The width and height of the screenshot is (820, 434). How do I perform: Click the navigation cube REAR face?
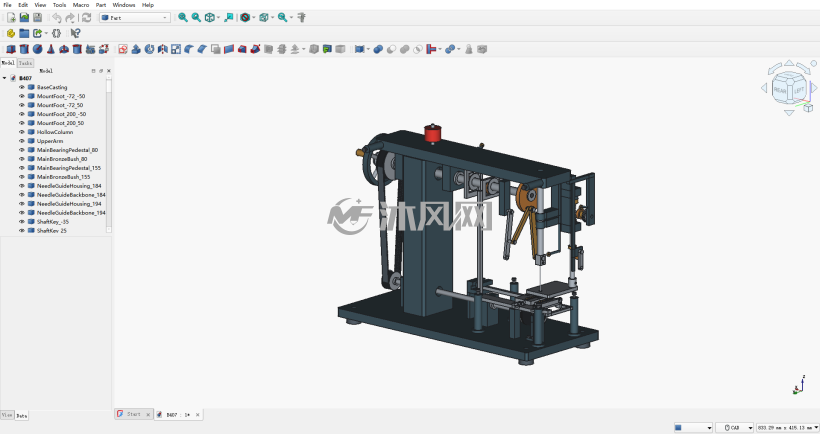[780, 90]
